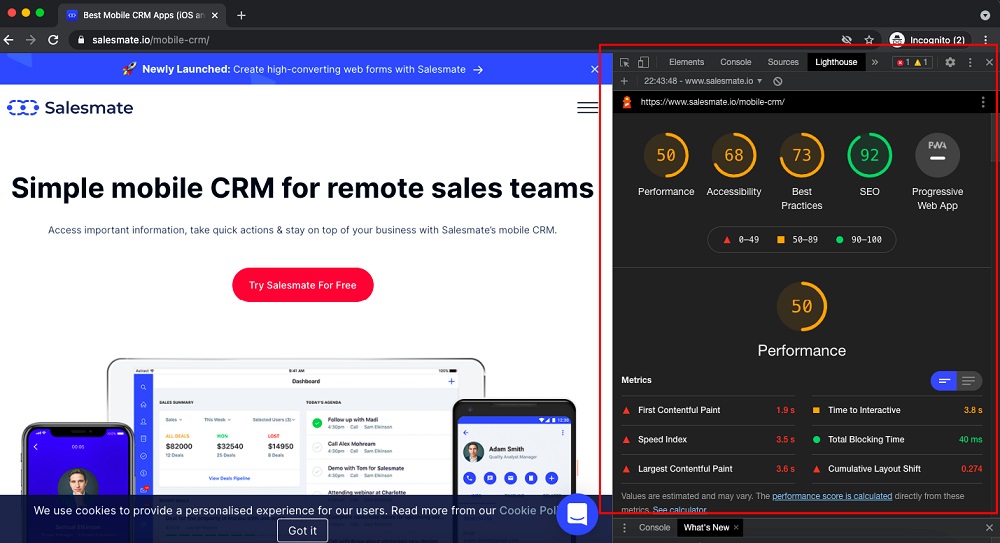This screenshot has height=543, width=1000.
Task: Click the tracking protection eye icon
Action: click(x=846, y=40)
